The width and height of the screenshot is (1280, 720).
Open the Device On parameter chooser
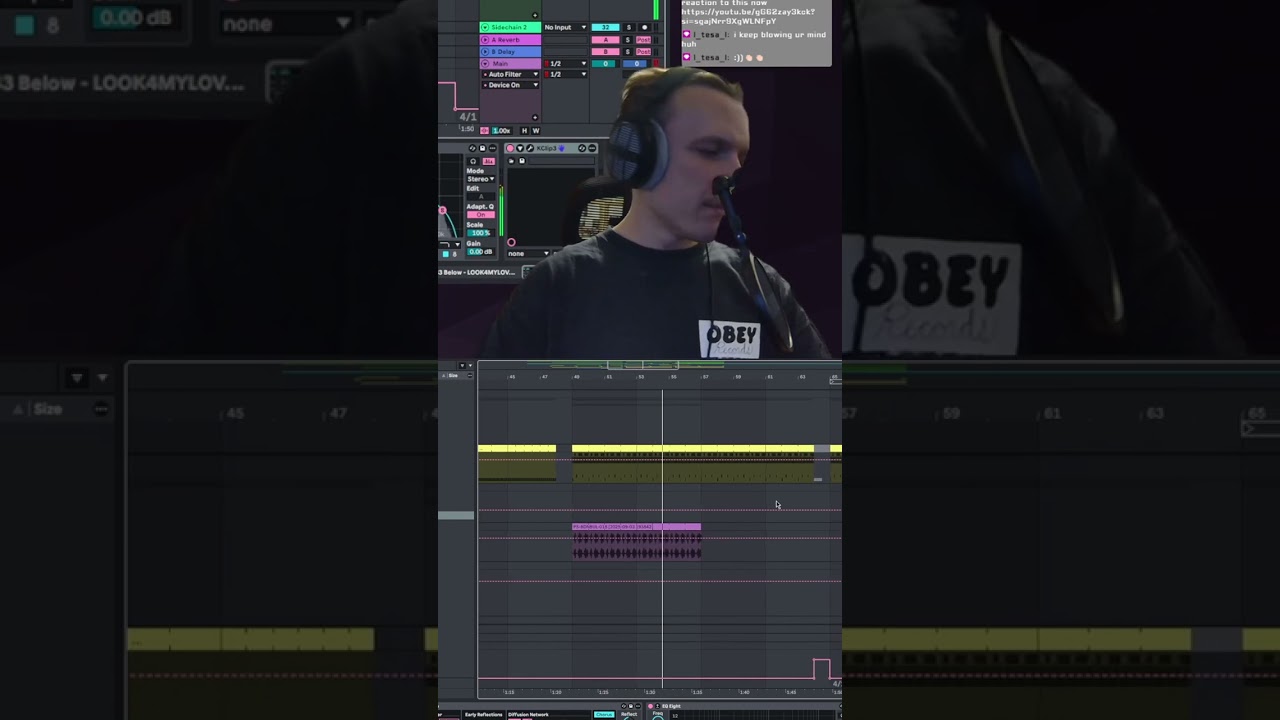pos(510,85)
